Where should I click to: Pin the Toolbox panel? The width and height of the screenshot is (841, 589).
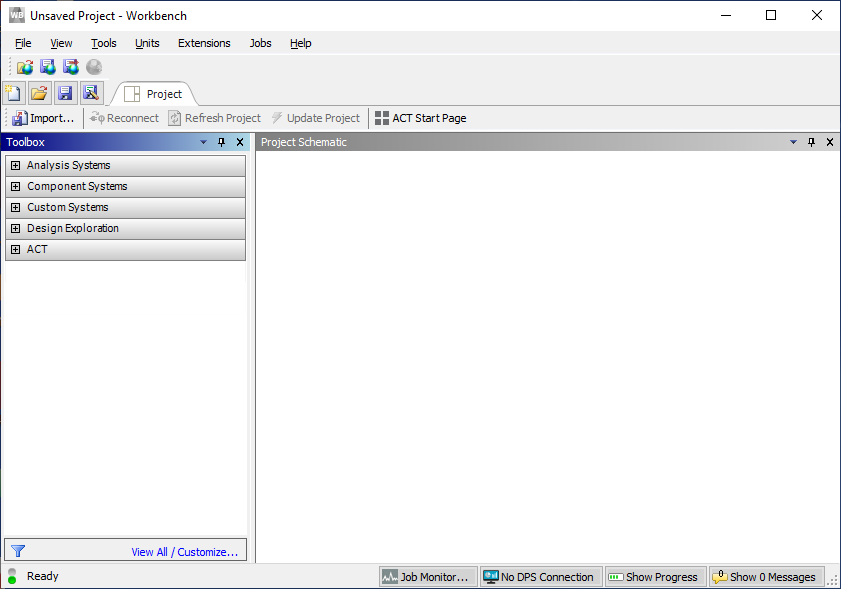[222, 142]
